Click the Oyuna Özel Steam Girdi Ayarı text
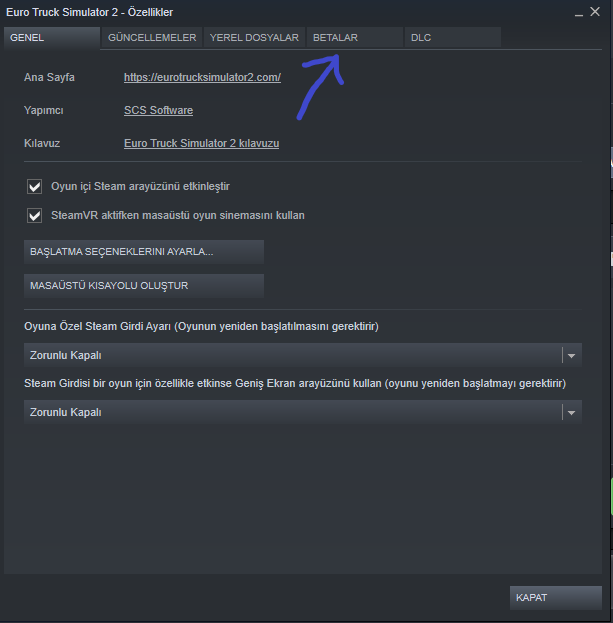The height and width of the screenshot is (623, 613). [201, 326]
